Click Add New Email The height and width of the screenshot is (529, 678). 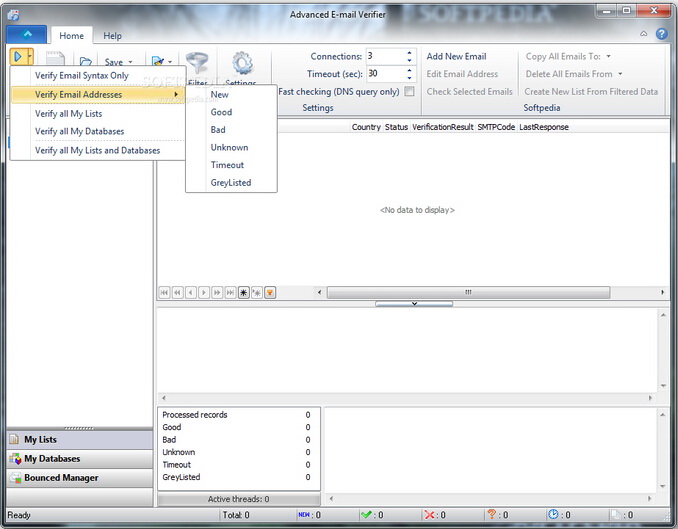pos(457,56)
